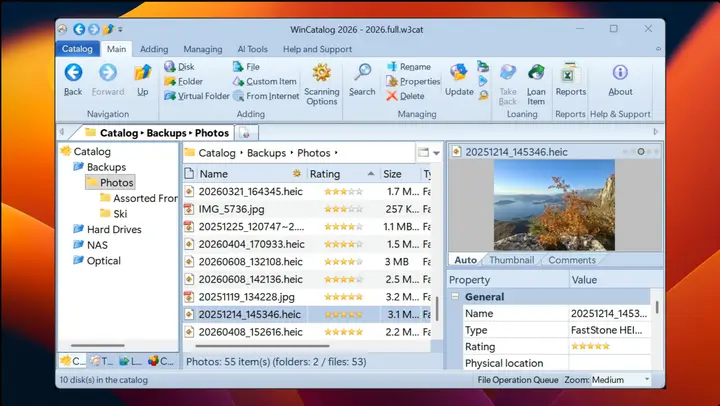Viewport: 720px width, 406px height.
Task: Collapse the ribbon with the top-right arrow
Action: pyautogui.click(x=658, y=49)
